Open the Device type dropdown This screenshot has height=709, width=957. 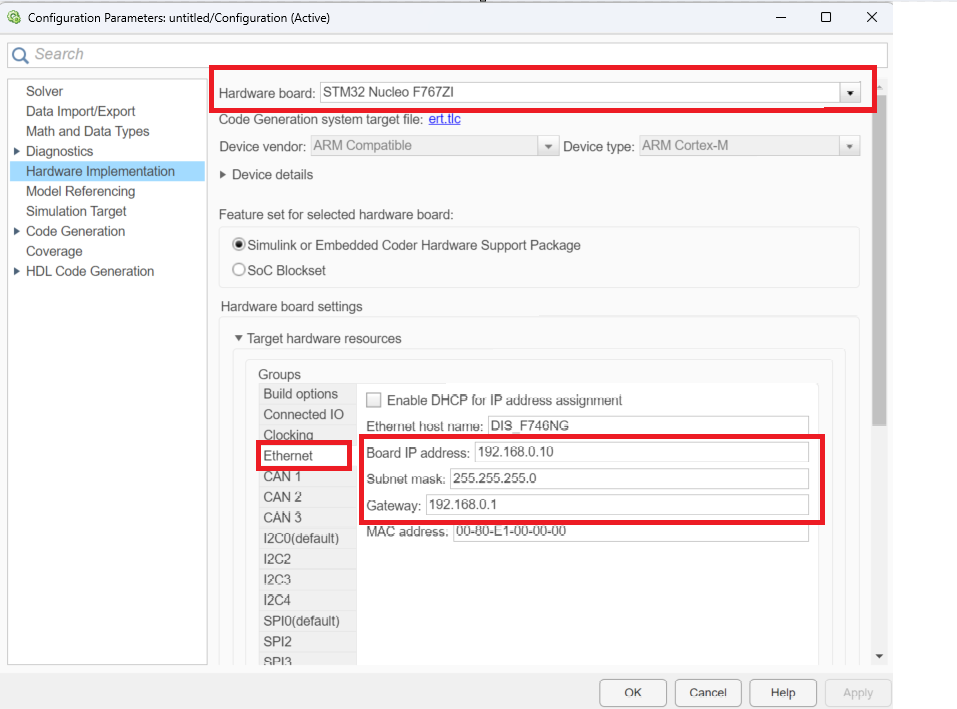coord(849,145)
